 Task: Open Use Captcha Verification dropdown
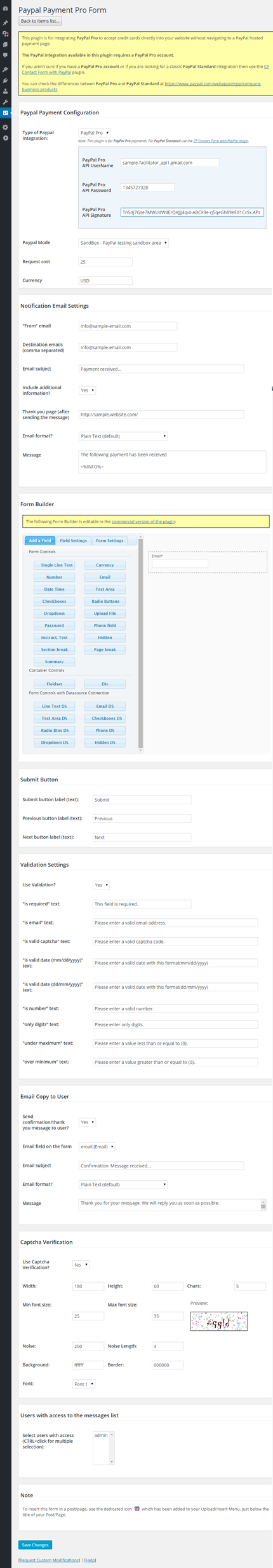click(x=81, y=1265)
